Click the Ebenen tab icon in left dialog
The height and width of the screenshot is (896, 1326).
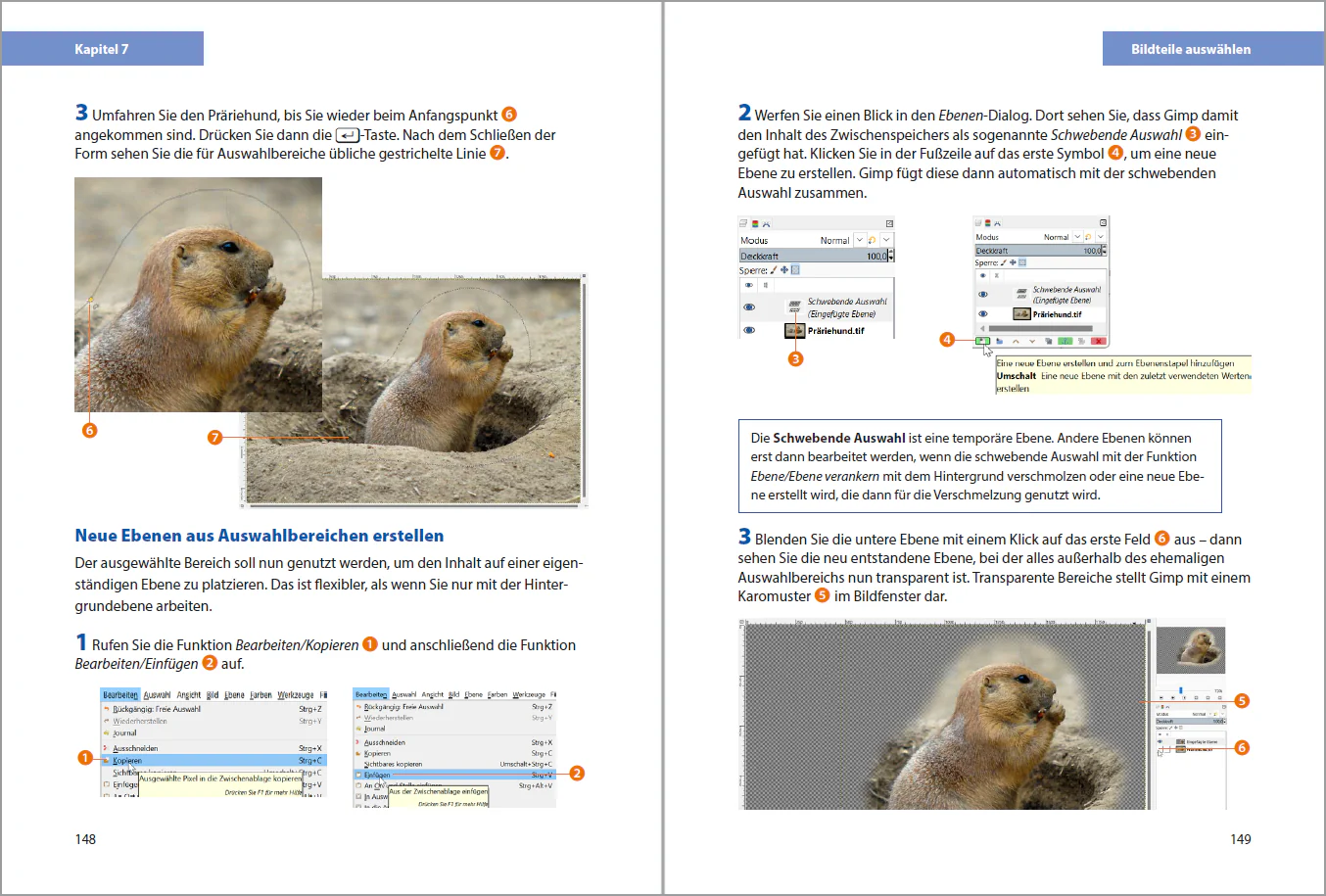click(743, 223)
